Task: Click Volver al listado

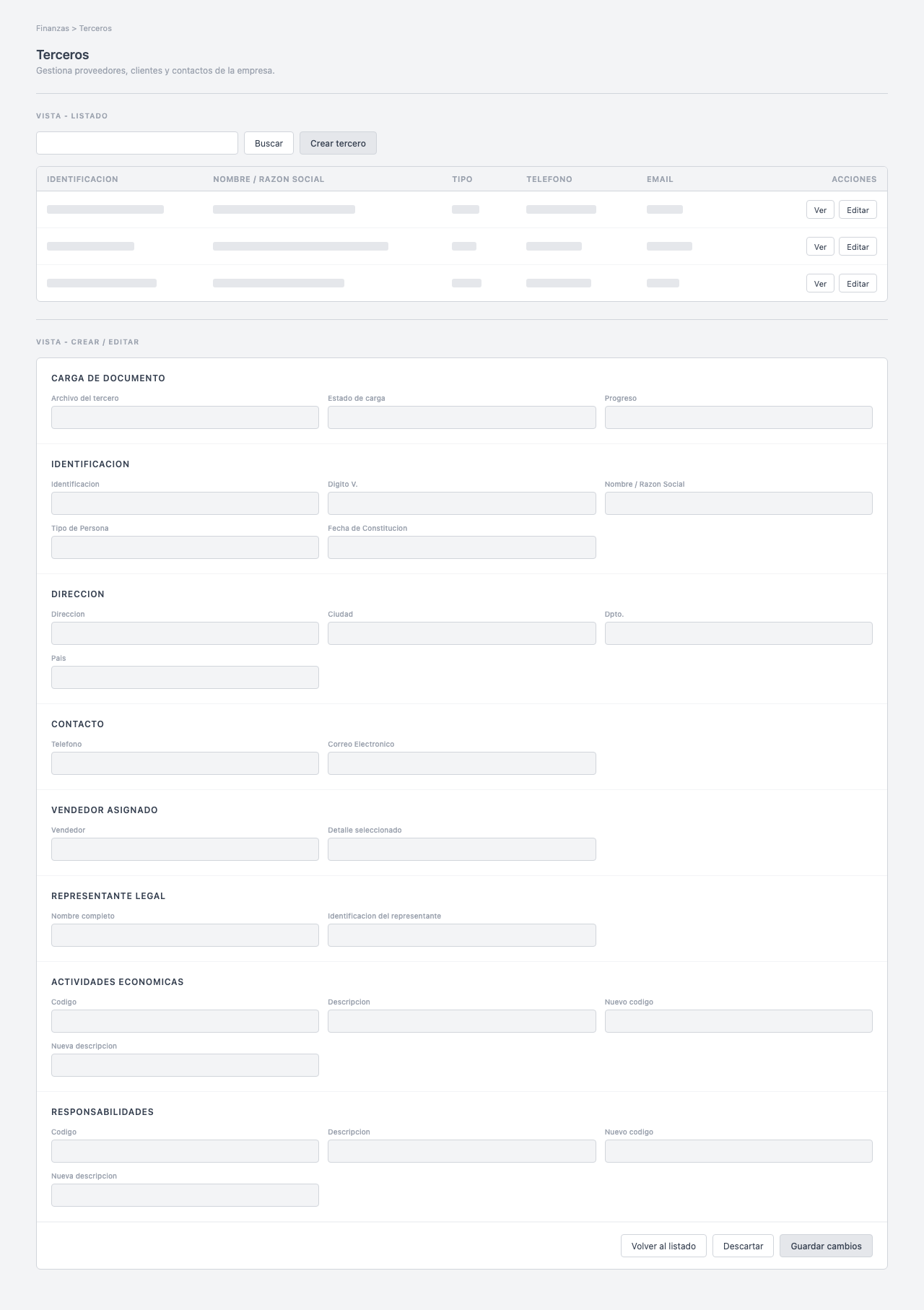Action: pos(663,1260)
